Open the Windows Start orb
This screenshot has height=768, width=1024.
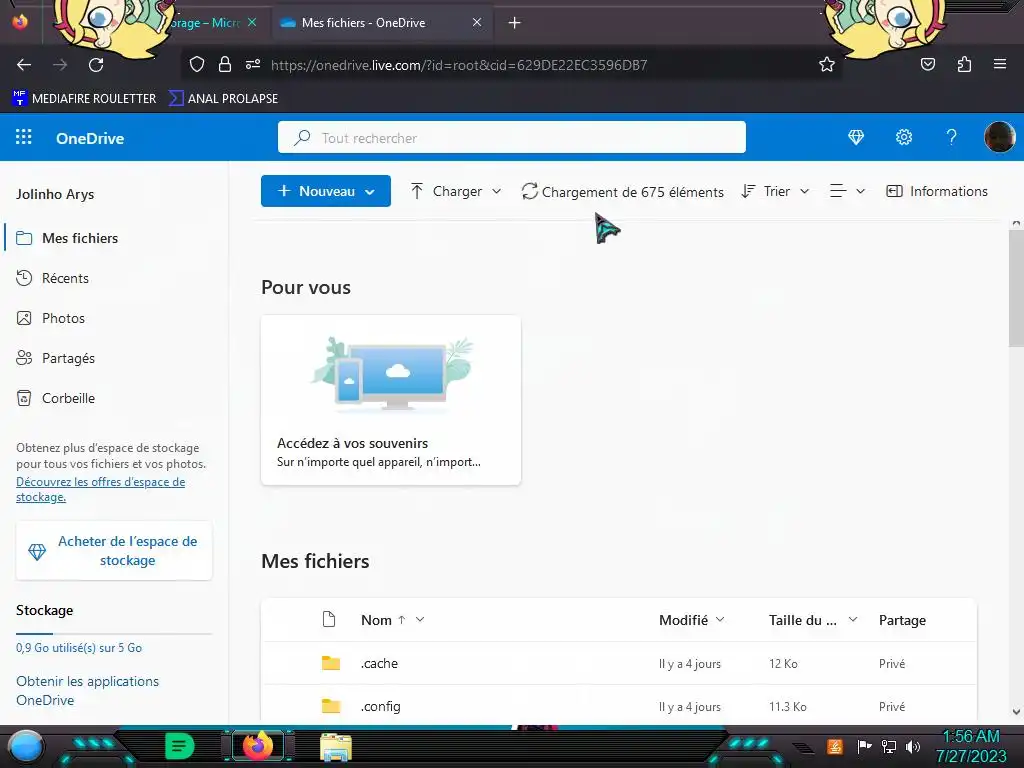25,746
